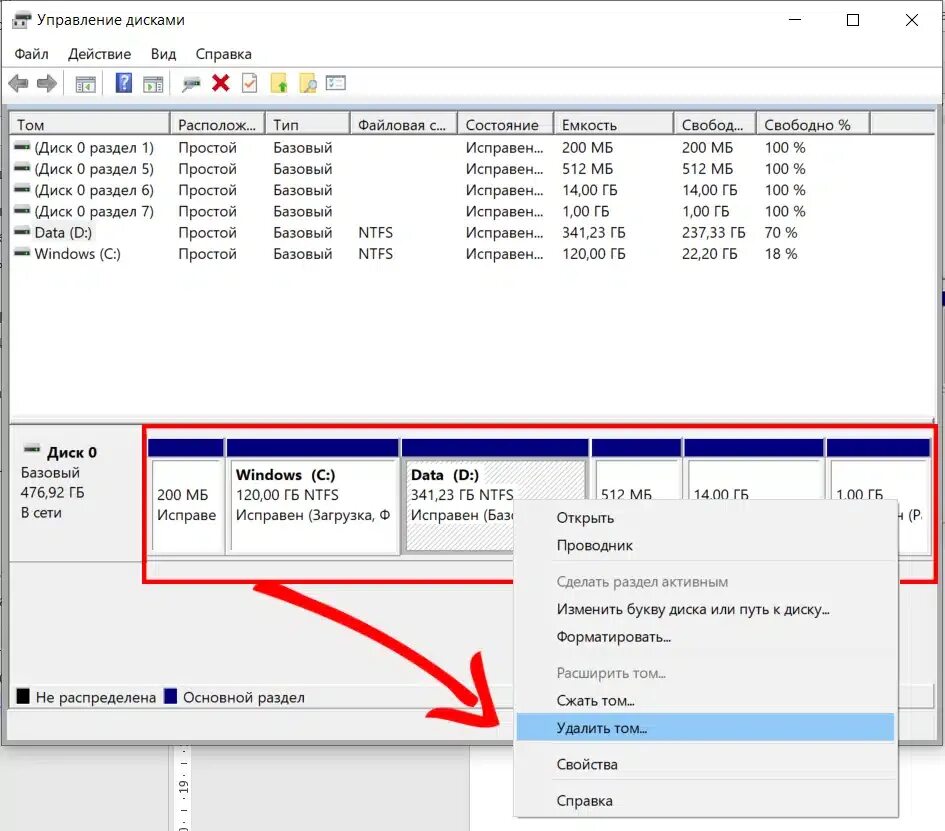Click the 18 % free cell
The image size is (945, 831).
tap(781, 254)
